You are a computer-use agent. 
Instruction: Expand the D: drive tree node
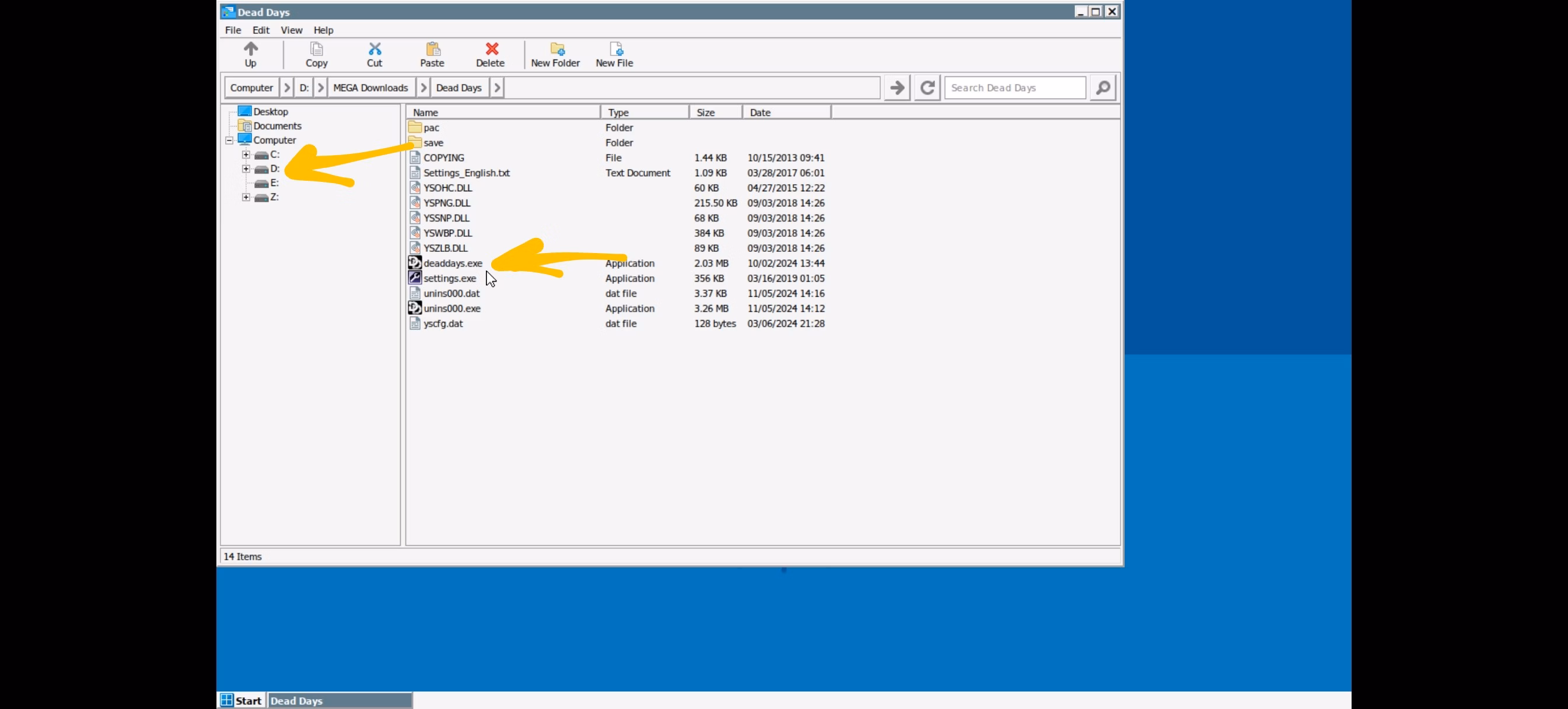tap(246, 169)
